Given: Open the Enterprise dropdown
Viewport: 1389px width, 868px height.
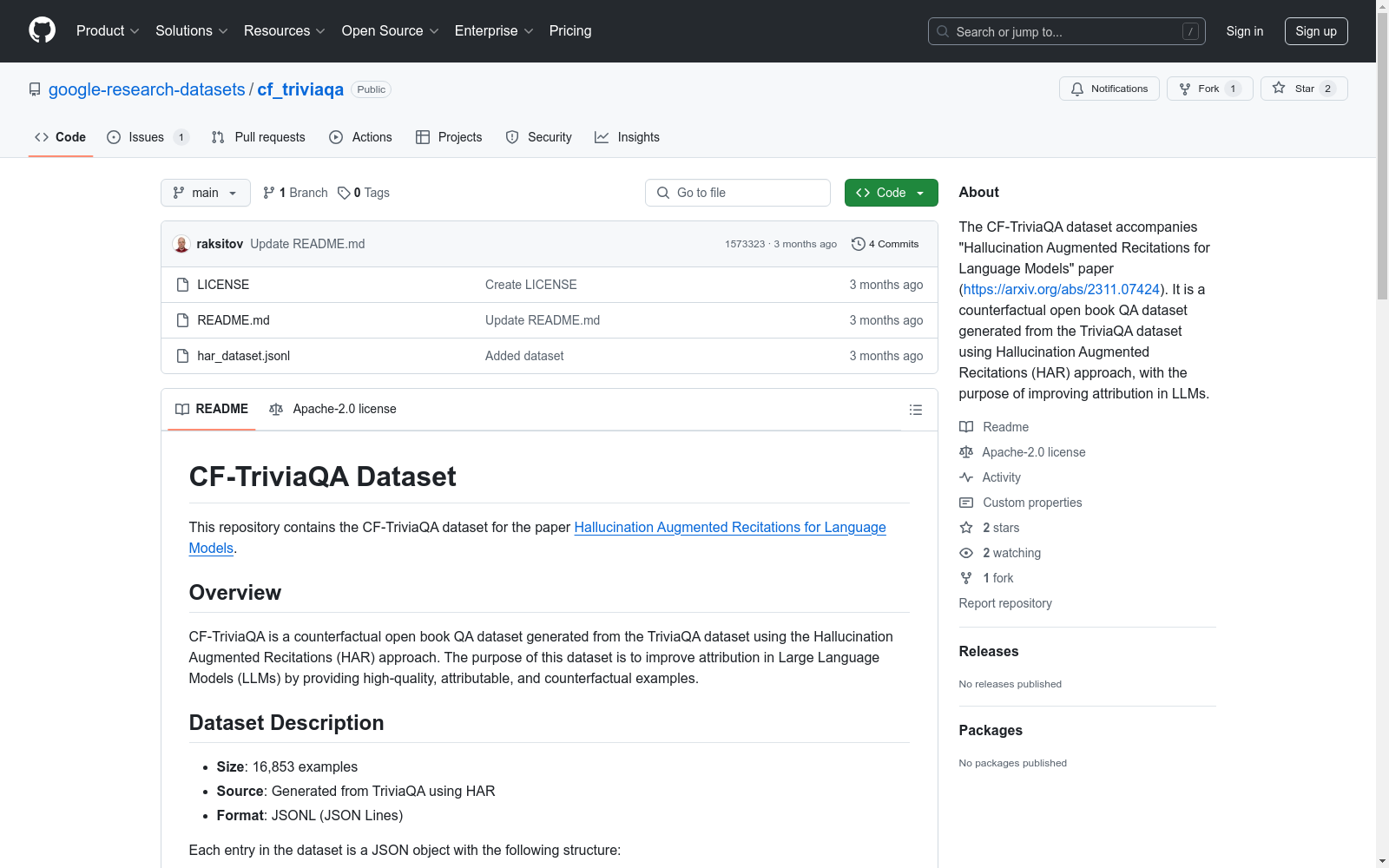Looking at the screenshot, I should point(494,31).
